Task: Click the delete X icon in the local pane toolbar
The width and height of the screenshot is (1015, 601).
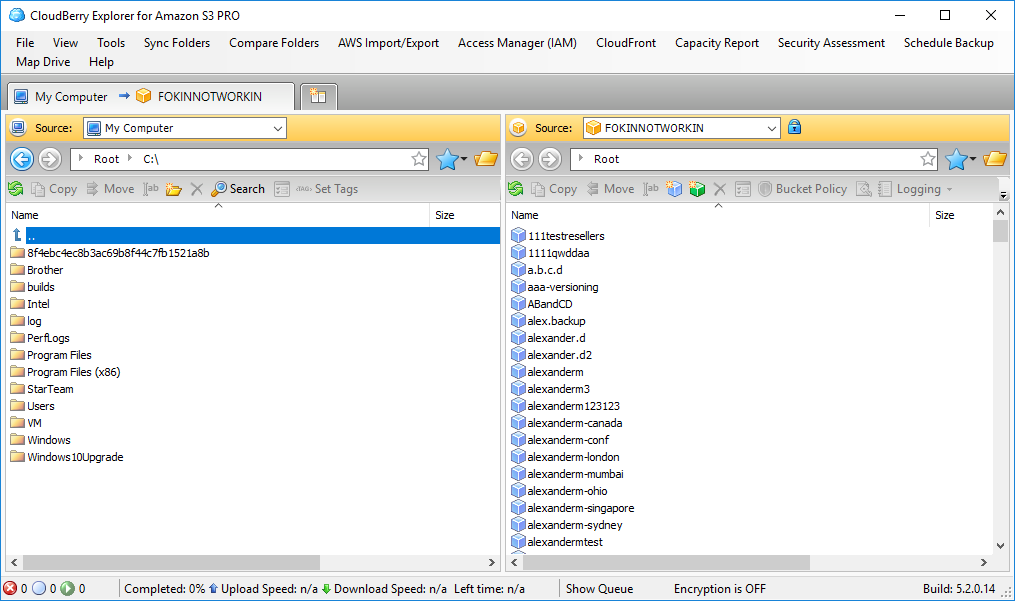Action: click(197, 188)
